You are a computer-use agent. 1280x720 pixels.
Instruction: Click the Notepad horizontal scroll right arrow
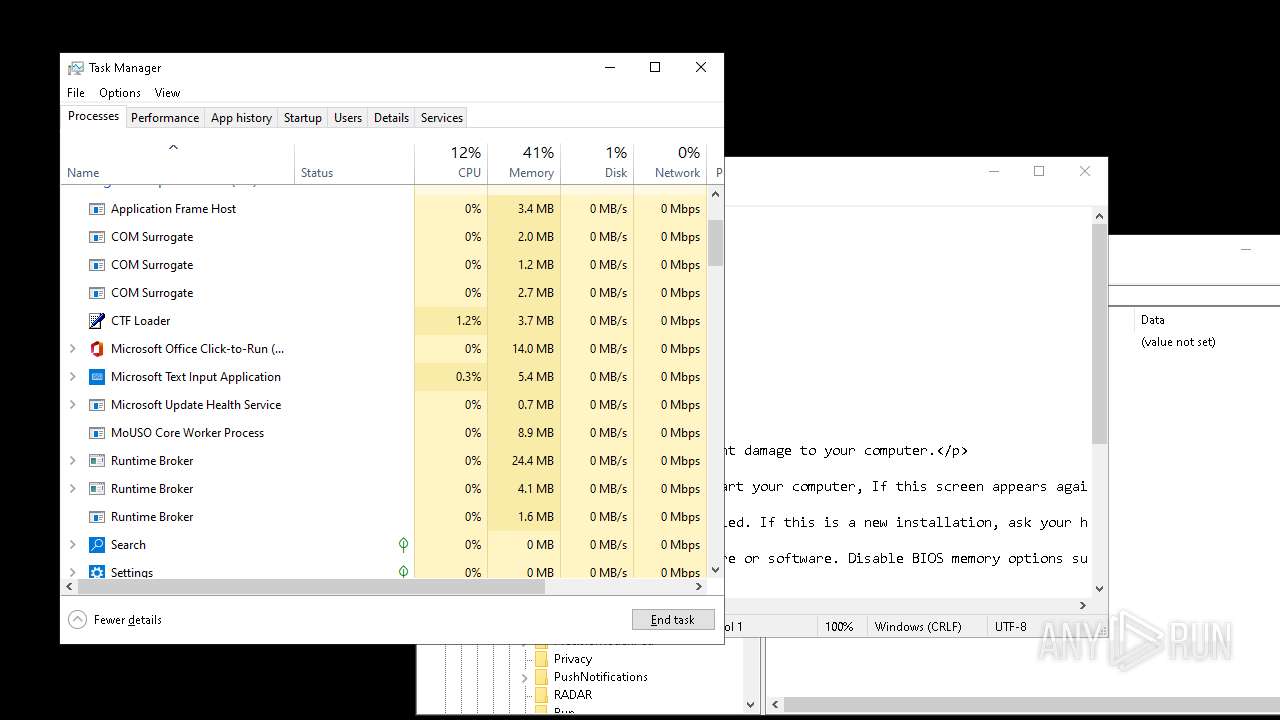1082,605
